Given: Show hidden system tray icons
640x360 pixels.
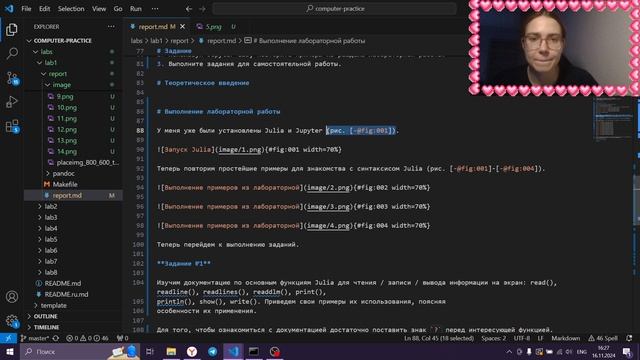Looking at the screenshot, I should (x=509, y=351).
